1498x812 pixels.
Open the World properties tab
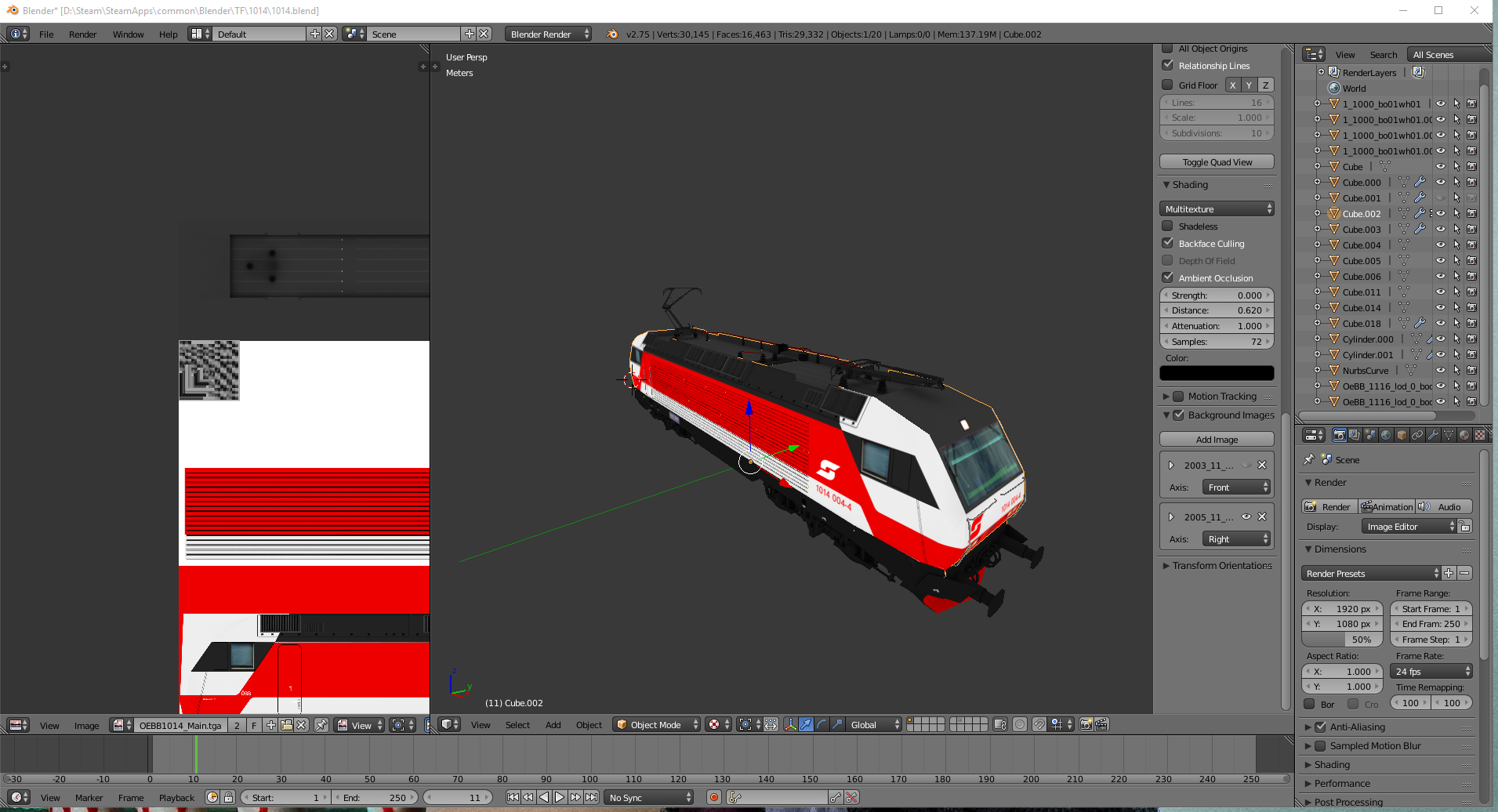point(1386,435)
